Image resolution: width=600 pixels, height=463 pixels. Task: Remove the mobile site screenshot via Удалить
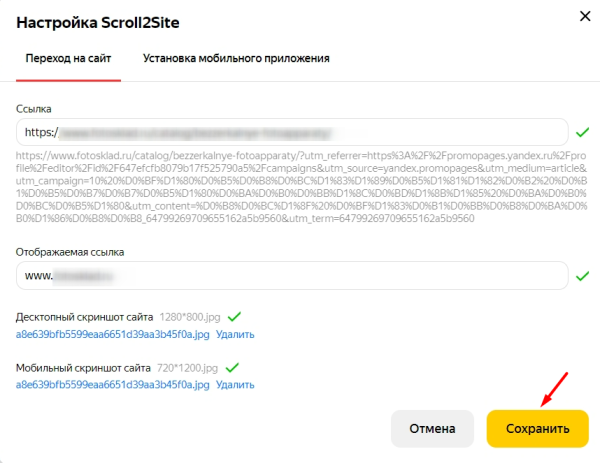(x=236, y=384)
